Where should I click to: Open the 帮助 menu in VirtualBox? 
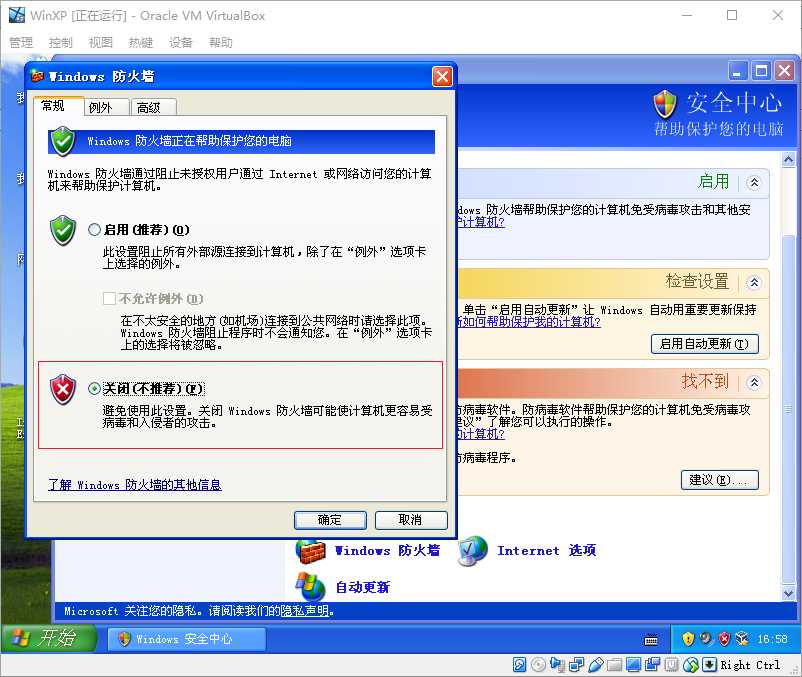pos(221,42)
